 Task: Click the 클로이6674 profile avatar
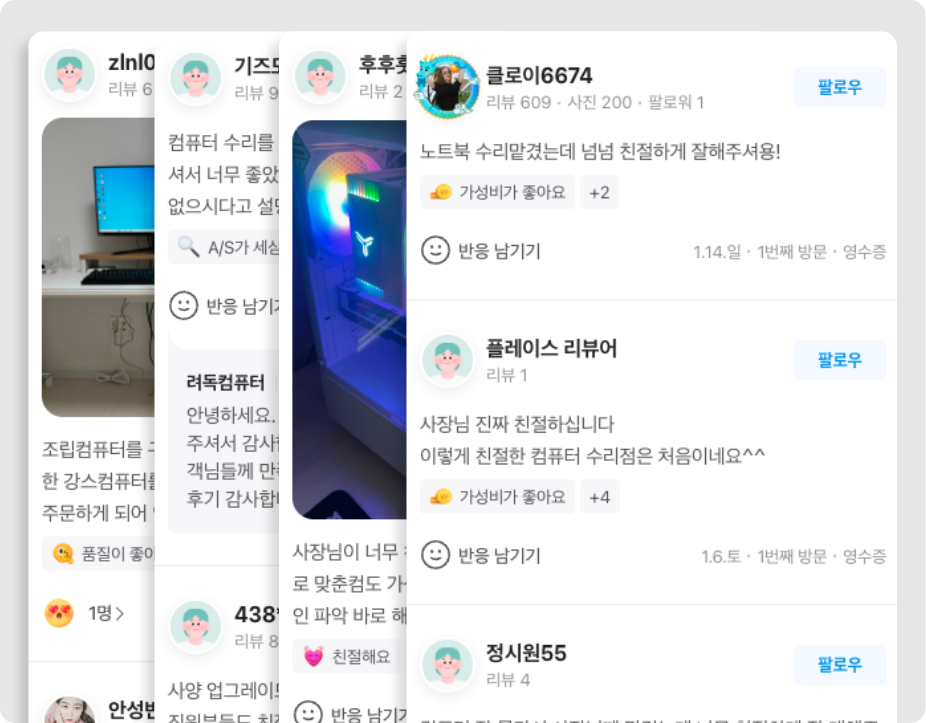click(448, 87)
